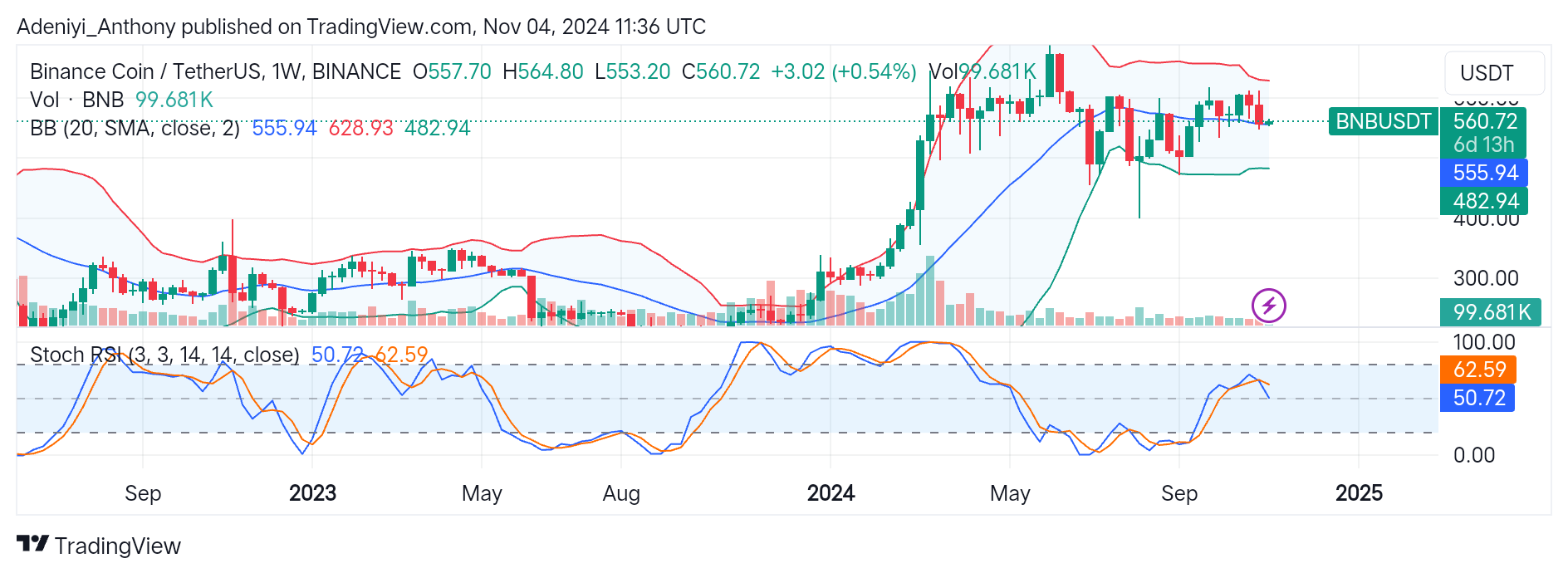Click the 6d 13h countdown label
This screenshot has width=1568, height=573.
pyautogui.click(x=1484, y=144)
